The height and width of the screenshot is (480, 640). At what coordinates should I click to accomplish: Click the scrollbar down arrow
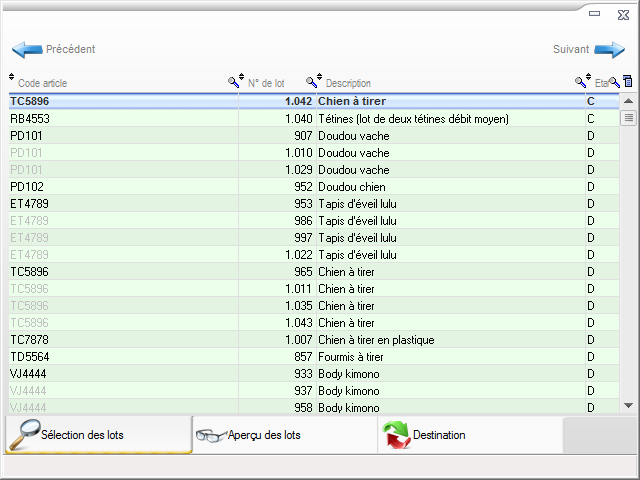pyautogui.click(x=628, y=405)
